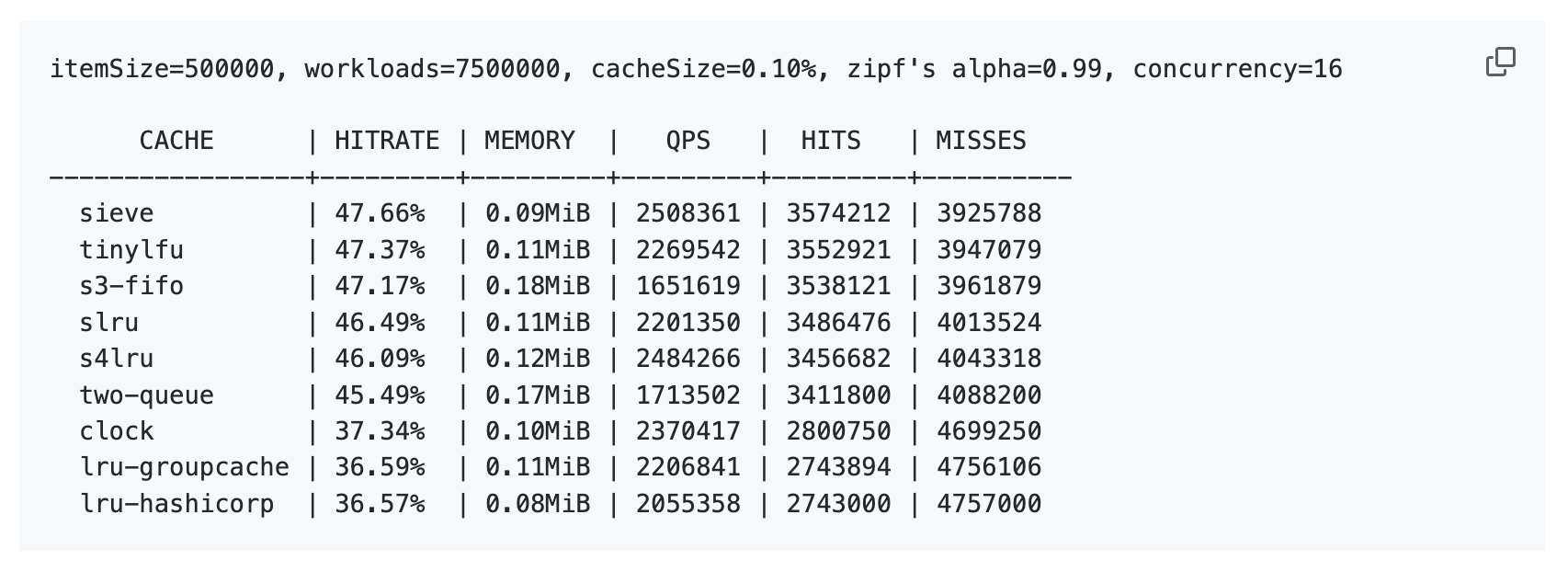Click the HITS column header
Screen dimensions: 1568x572
point(830,141)
